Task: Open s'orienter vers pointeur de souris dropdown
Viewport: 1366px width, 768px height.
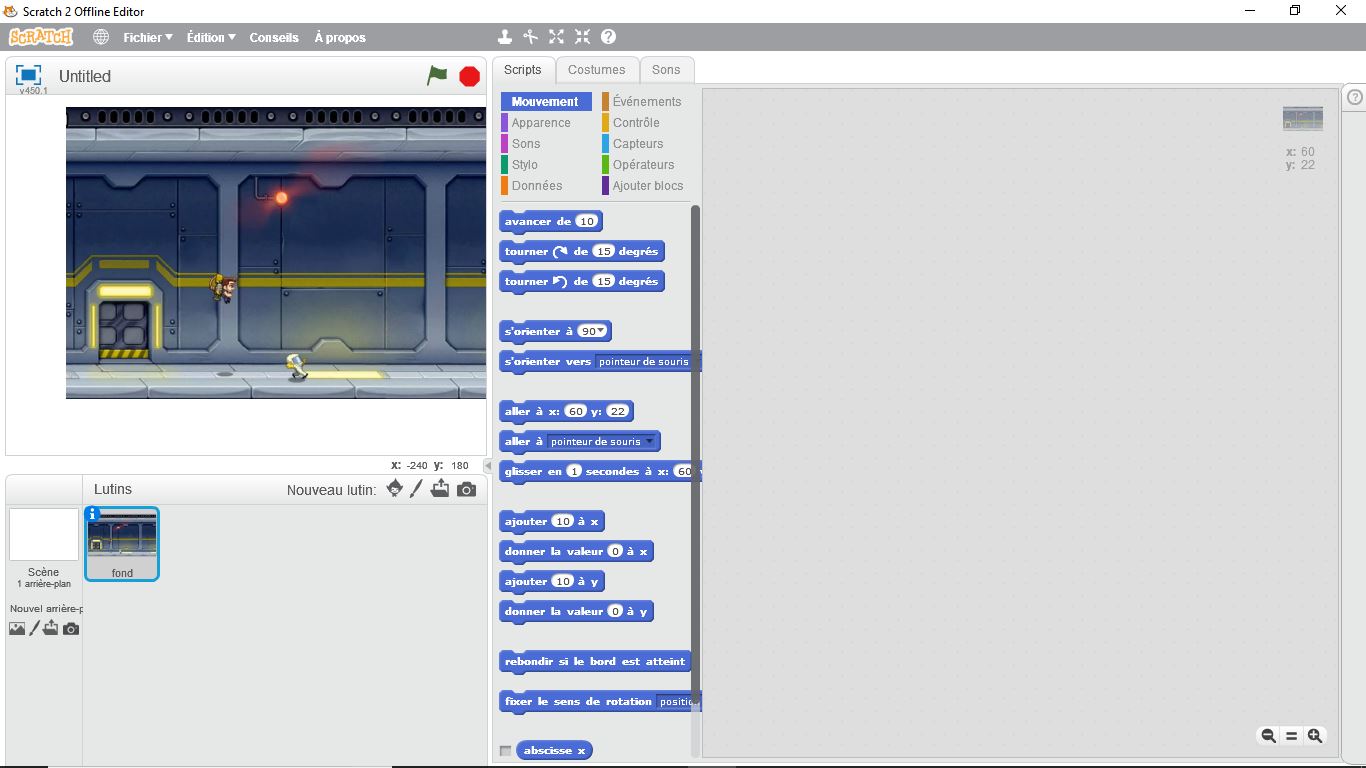Action: pyautogui.click(x=647, y=362)
